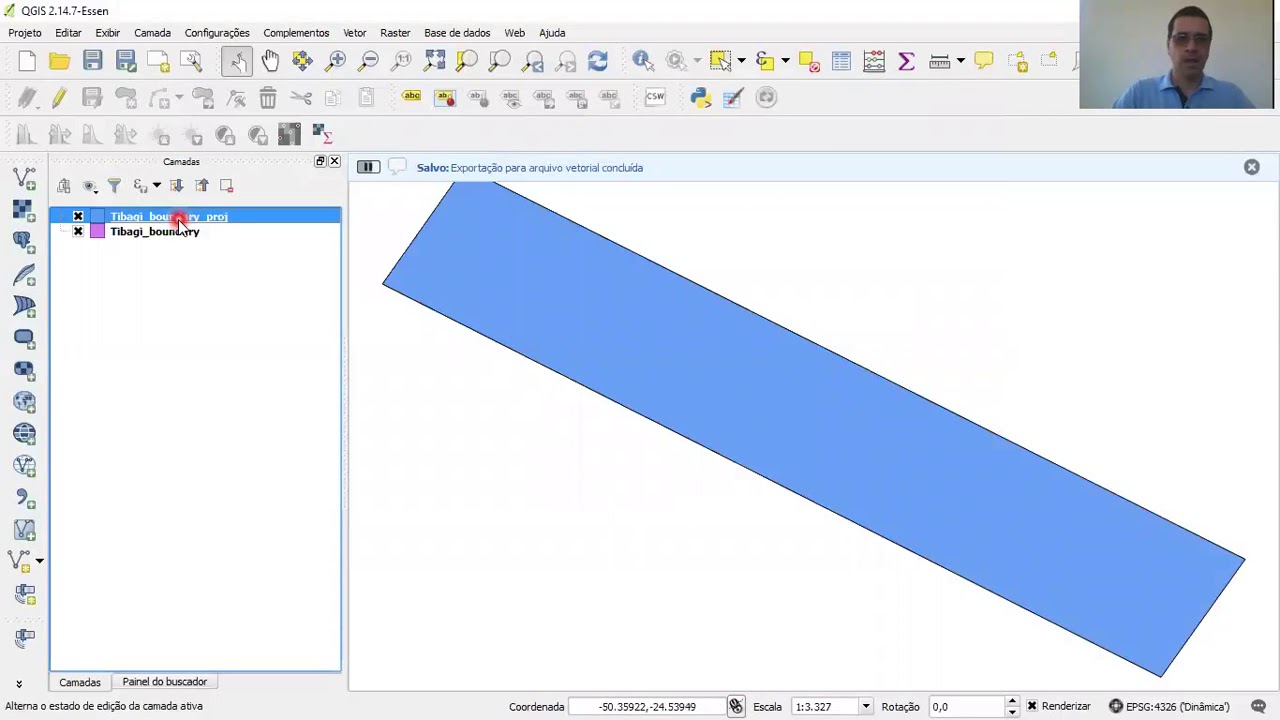Open the Raster menu

tap(395, 33)
